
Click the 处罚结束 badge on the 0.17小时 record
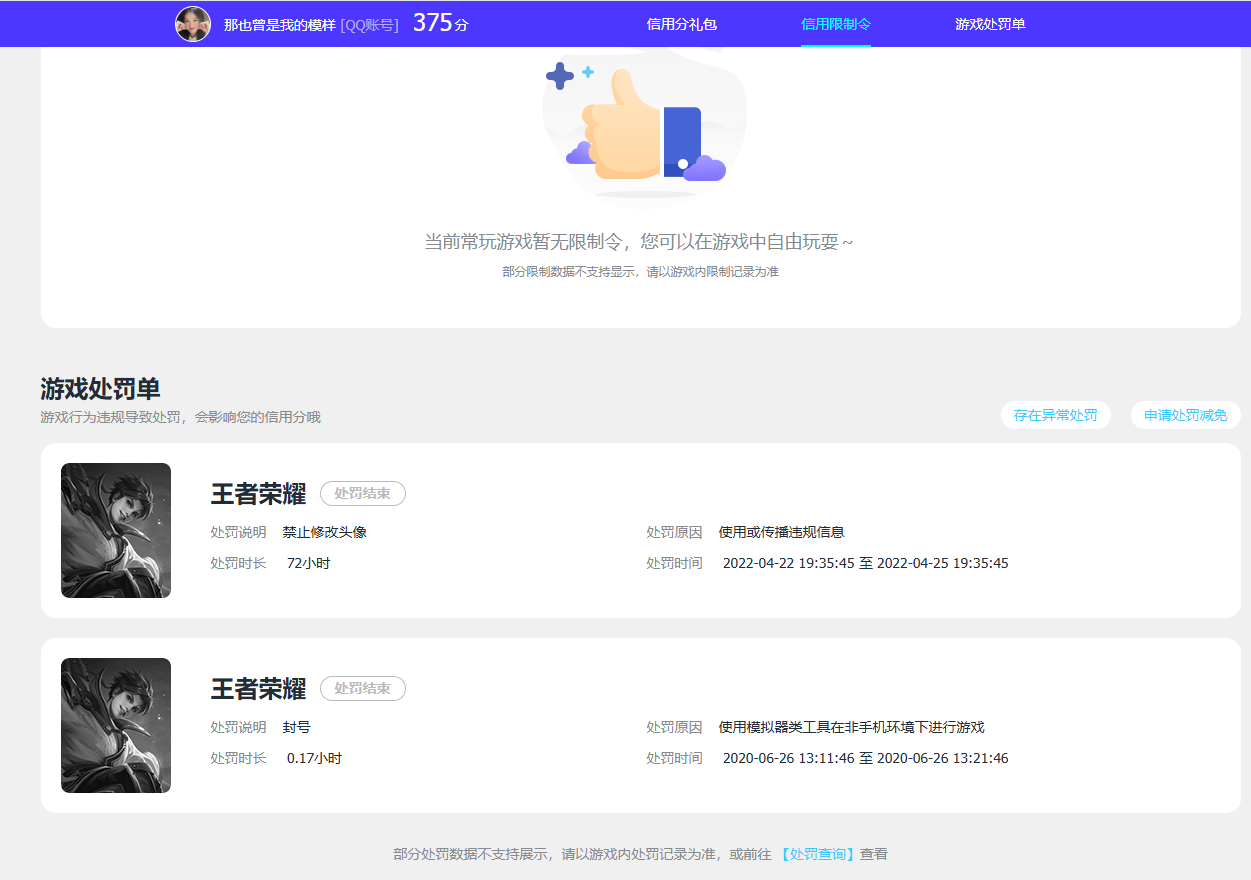pyautogui.click(x=362, y=689)
